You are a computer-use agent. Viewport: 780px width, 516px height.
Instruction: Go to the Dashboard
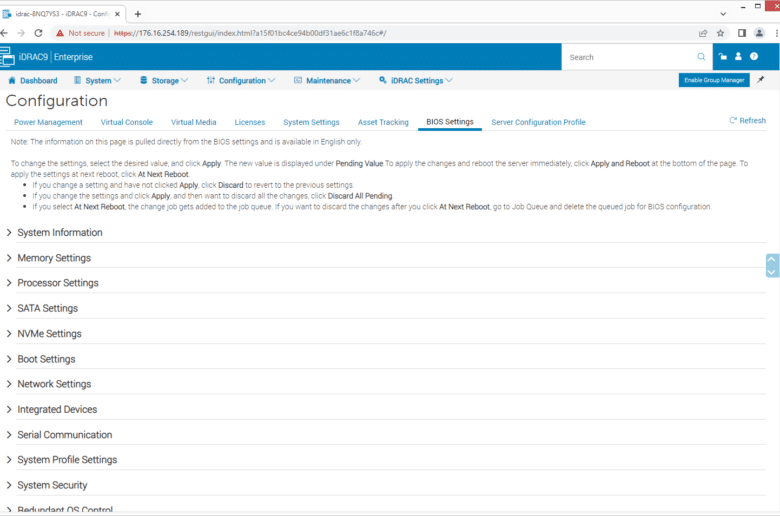[33, 81]
